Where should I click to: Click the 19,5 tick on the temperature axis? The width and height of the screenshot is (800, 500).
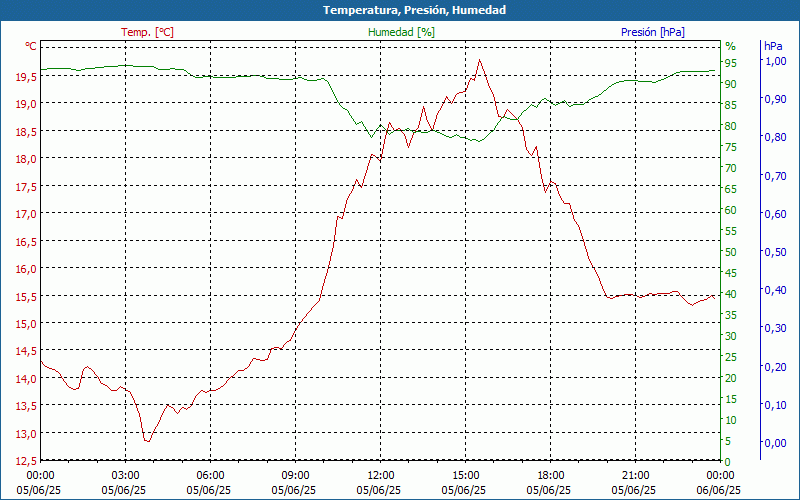point(26,77)
